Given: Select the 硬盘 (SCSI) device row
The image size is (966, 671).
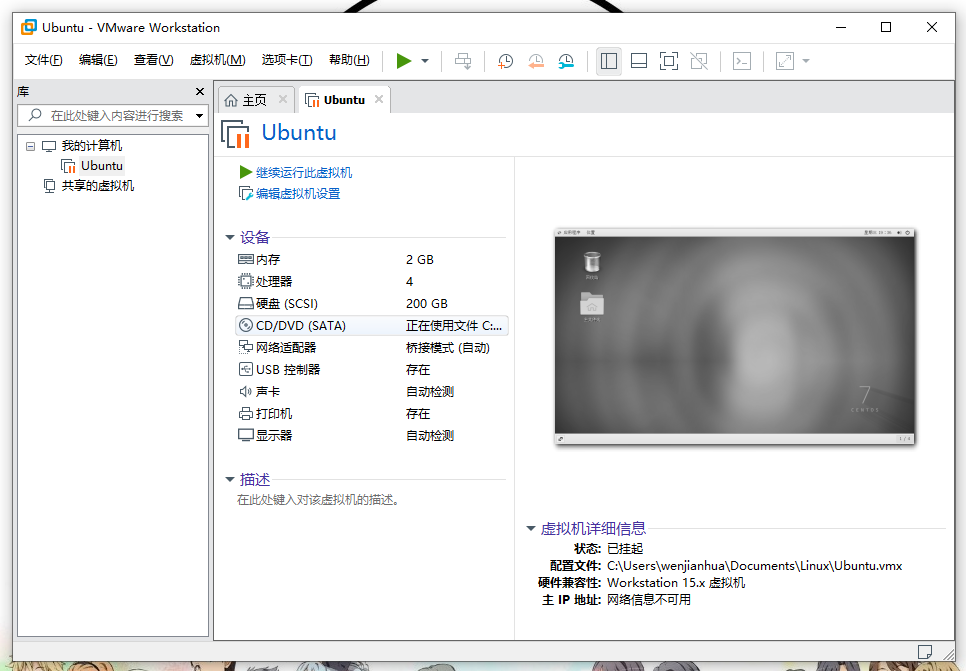Looking at the screenshot, I should [371, 304].
